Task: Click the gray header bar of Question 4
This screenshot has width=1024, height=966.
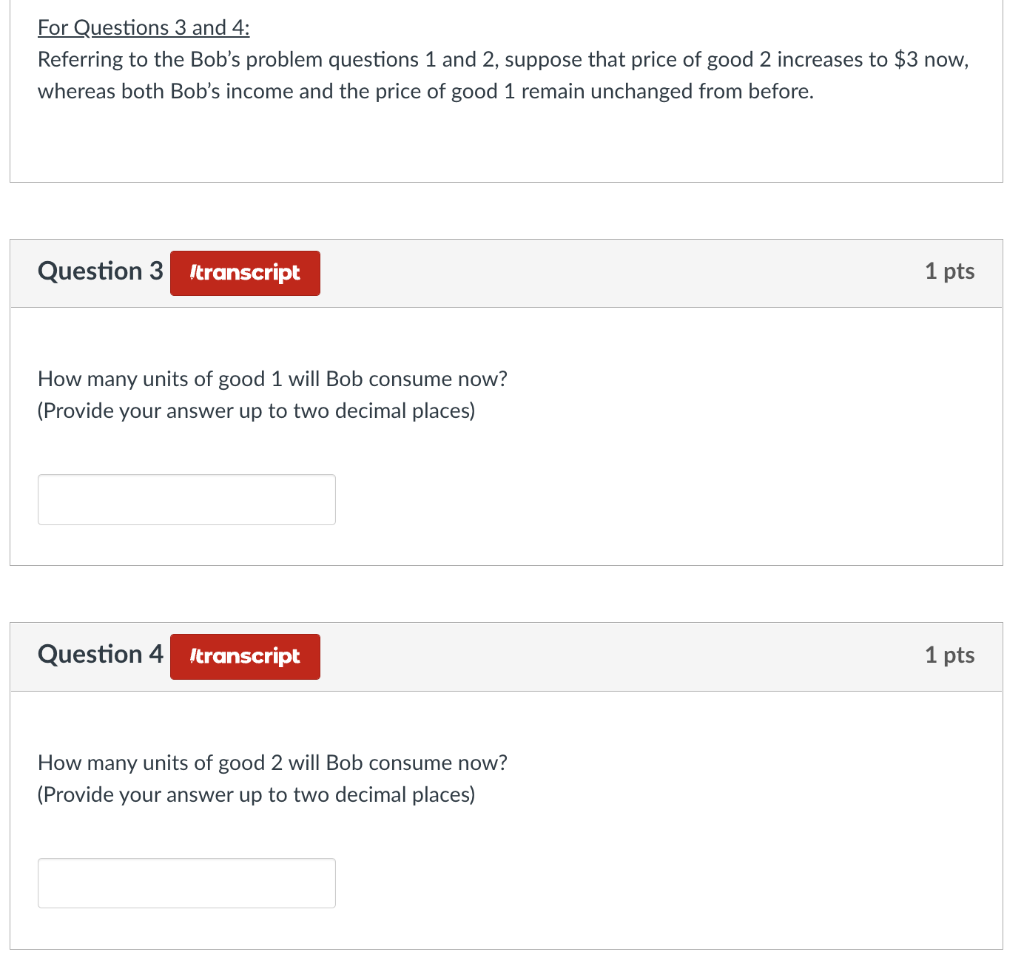Action: click(x=600, y=656)
